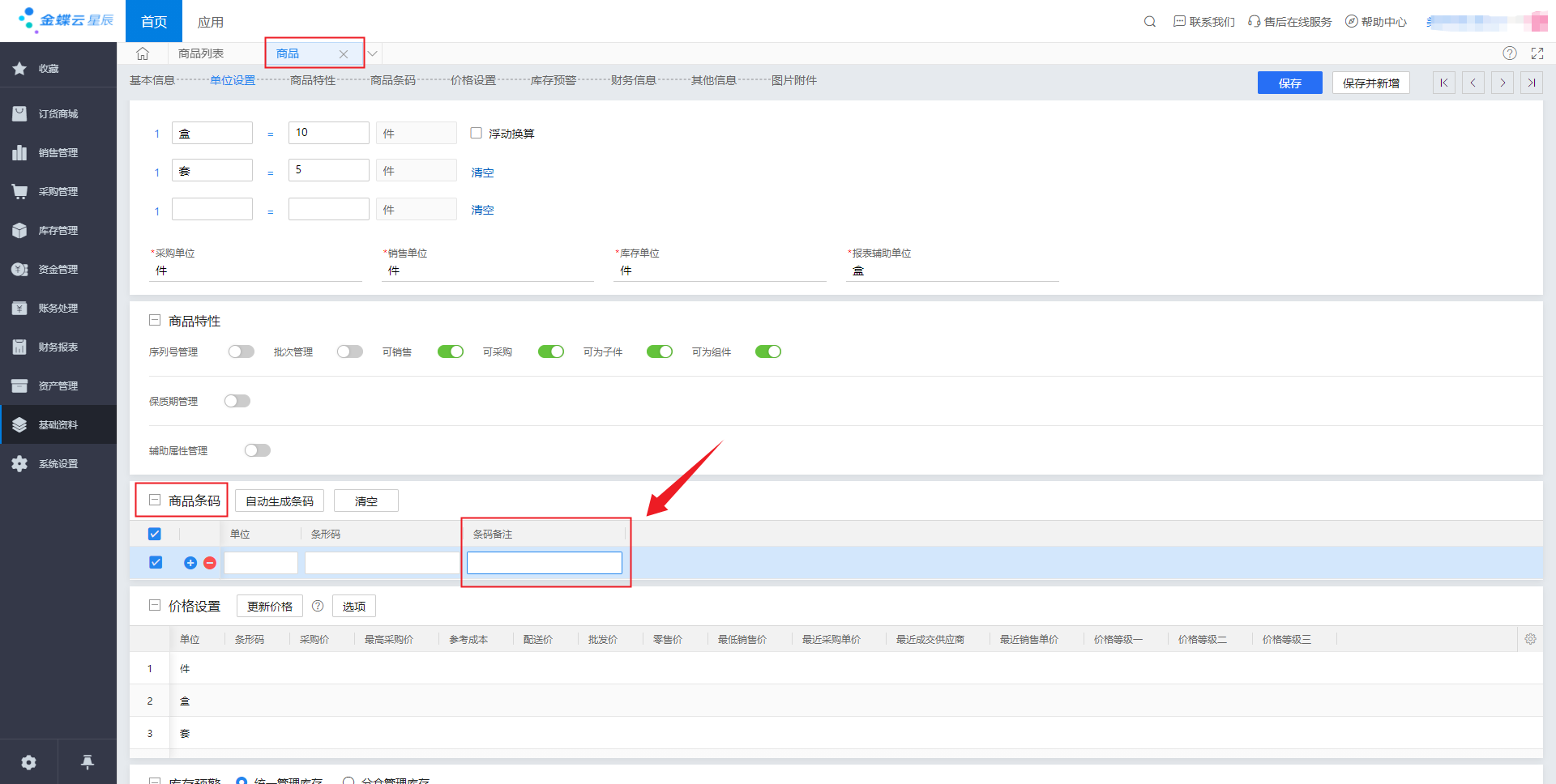Click the blue 保存 button
This screenshot has width=1556, height=784.
click(1290, 83)
